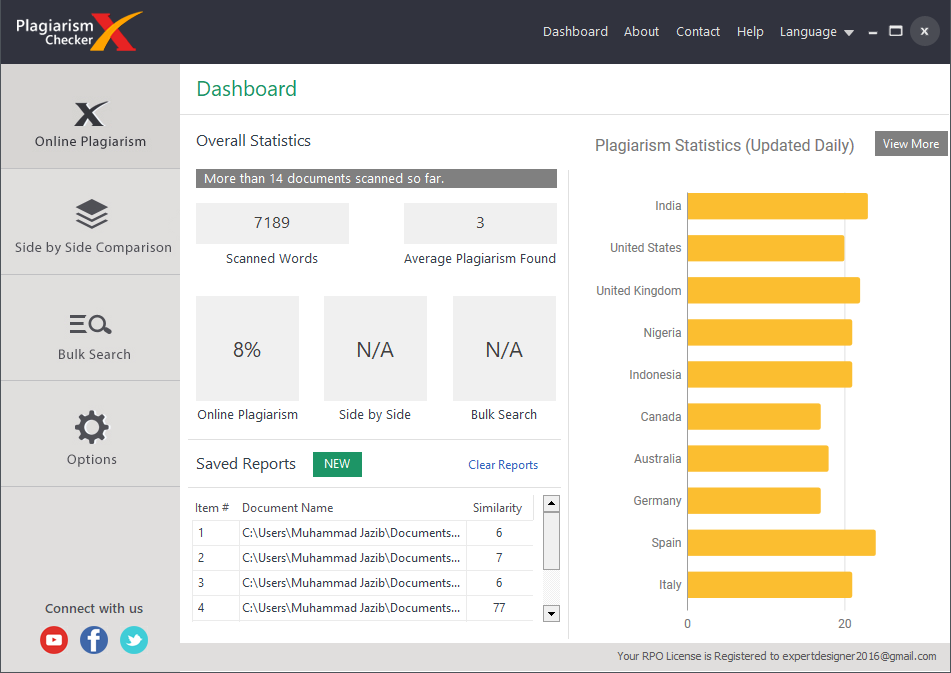This screenshot has height=673, width=951.
Task: Select saved report item 4 document name
Action: [351, 608]
